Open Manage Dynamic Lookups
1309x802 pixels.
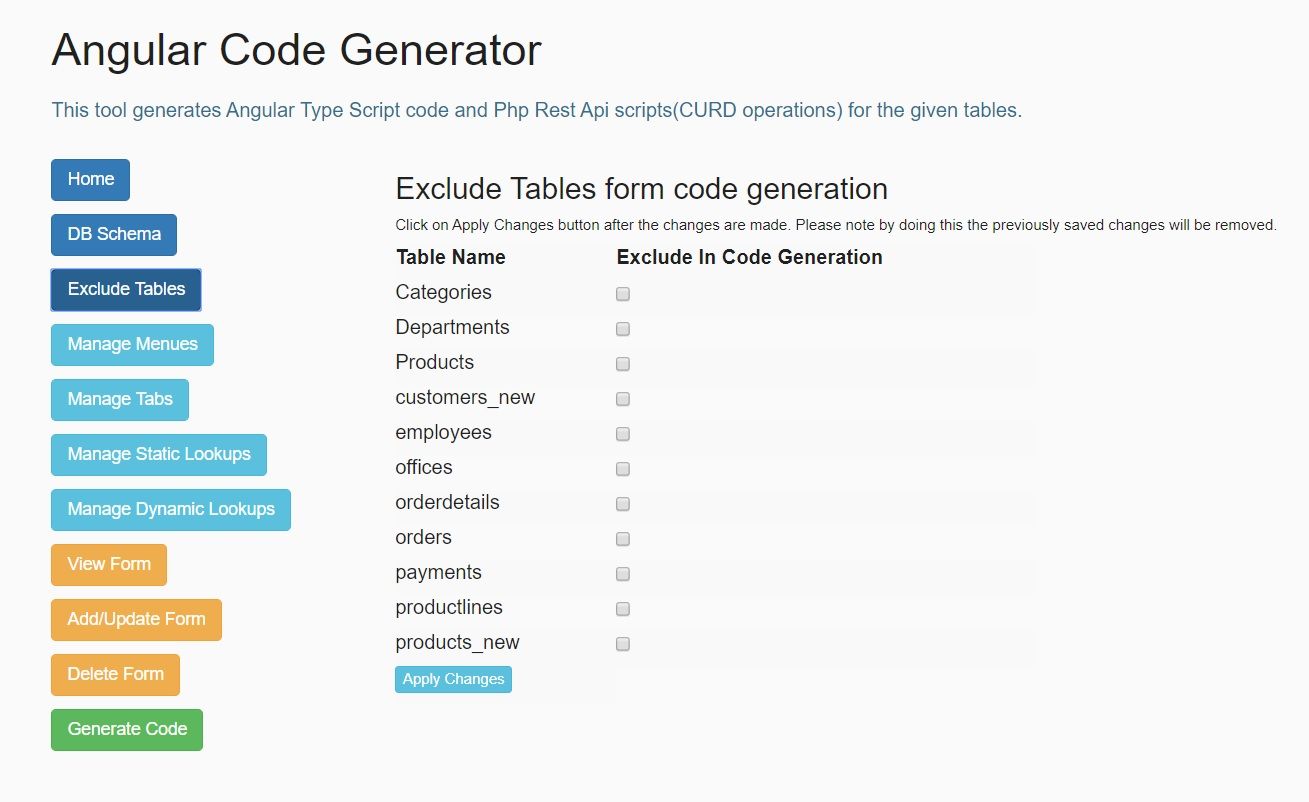point(171,509)
